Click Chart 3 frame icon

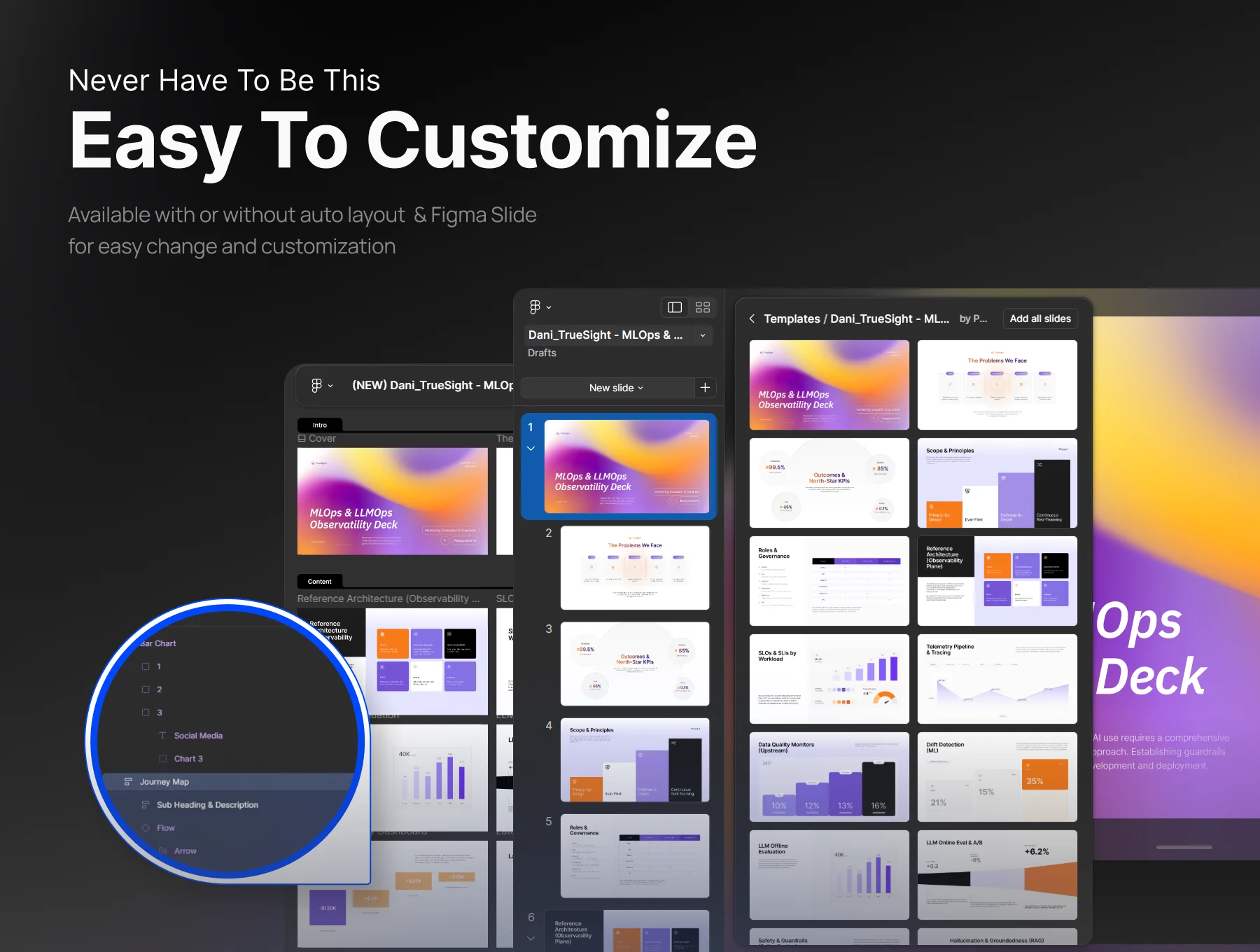coord(162,759)
